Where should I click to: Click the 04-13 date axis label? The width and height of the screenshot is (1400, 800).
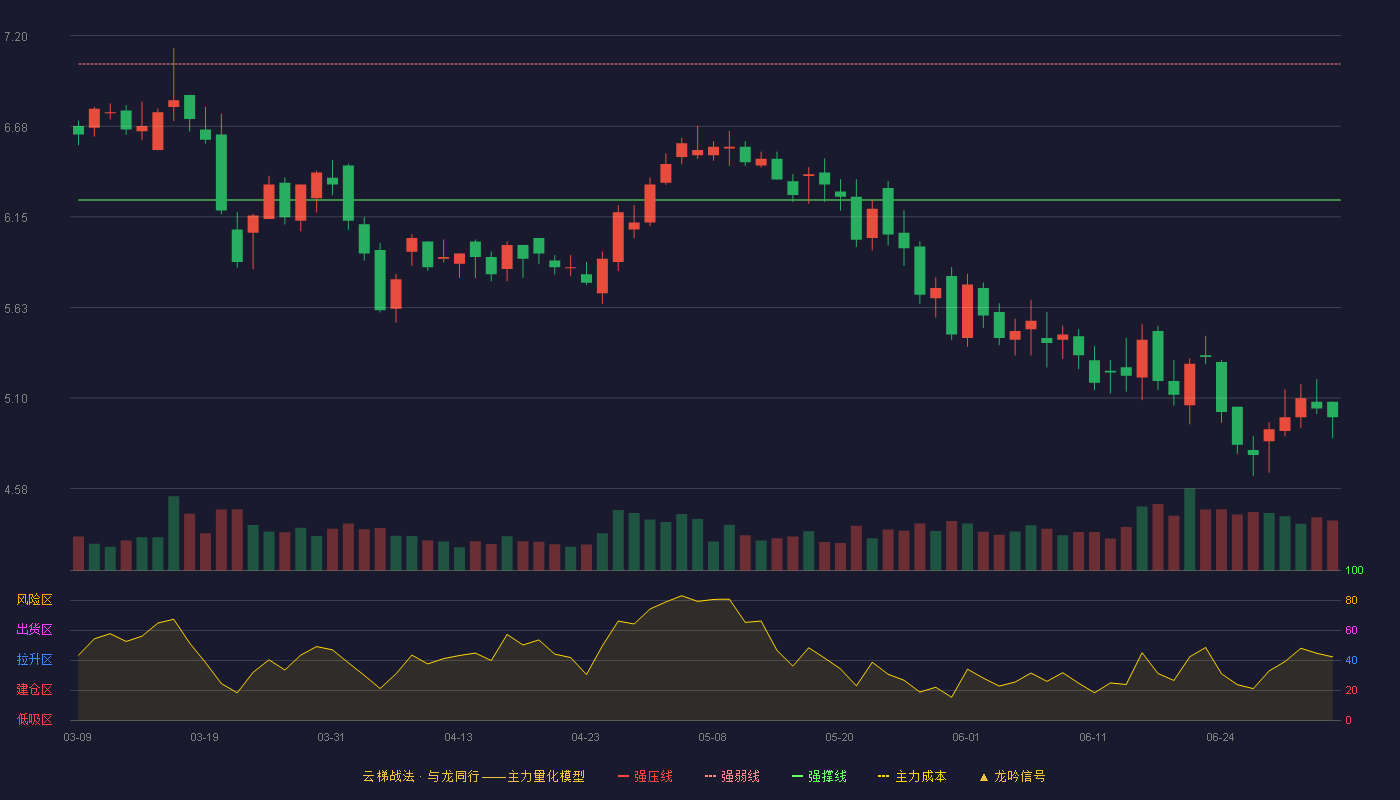point(458,737)
